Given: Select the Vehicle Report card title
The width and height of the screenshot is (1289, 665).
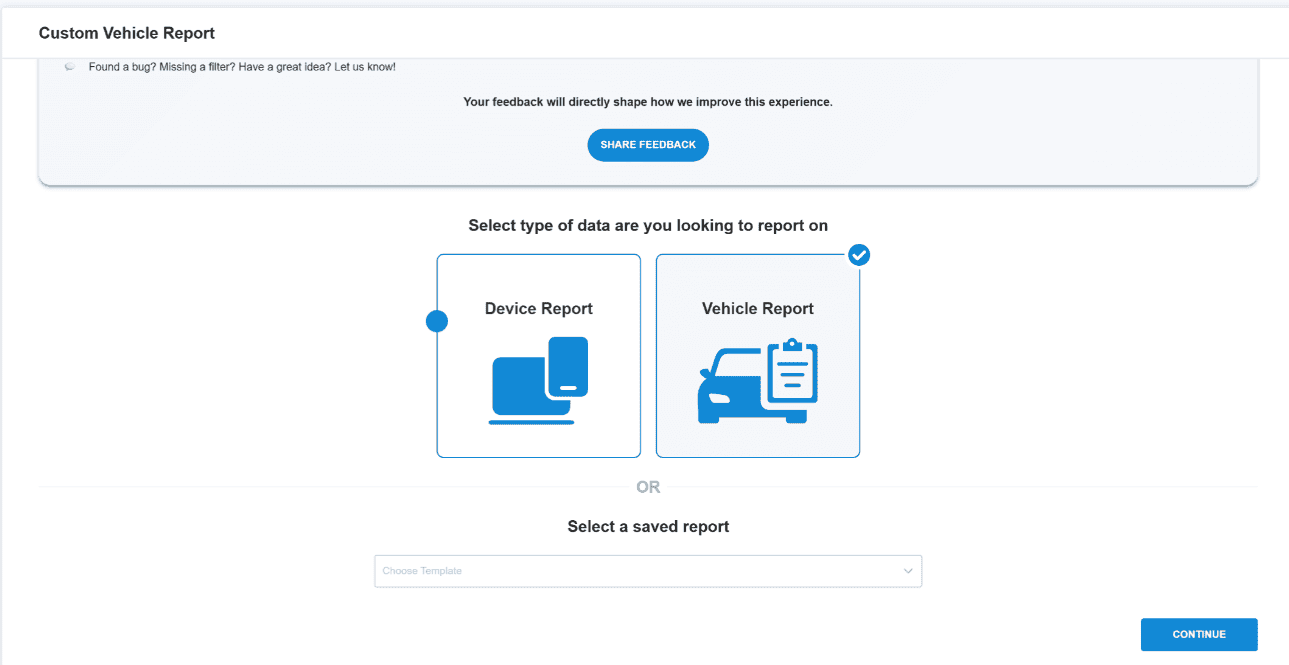Looking at the screenshot, I should click(x=757, y=309).
